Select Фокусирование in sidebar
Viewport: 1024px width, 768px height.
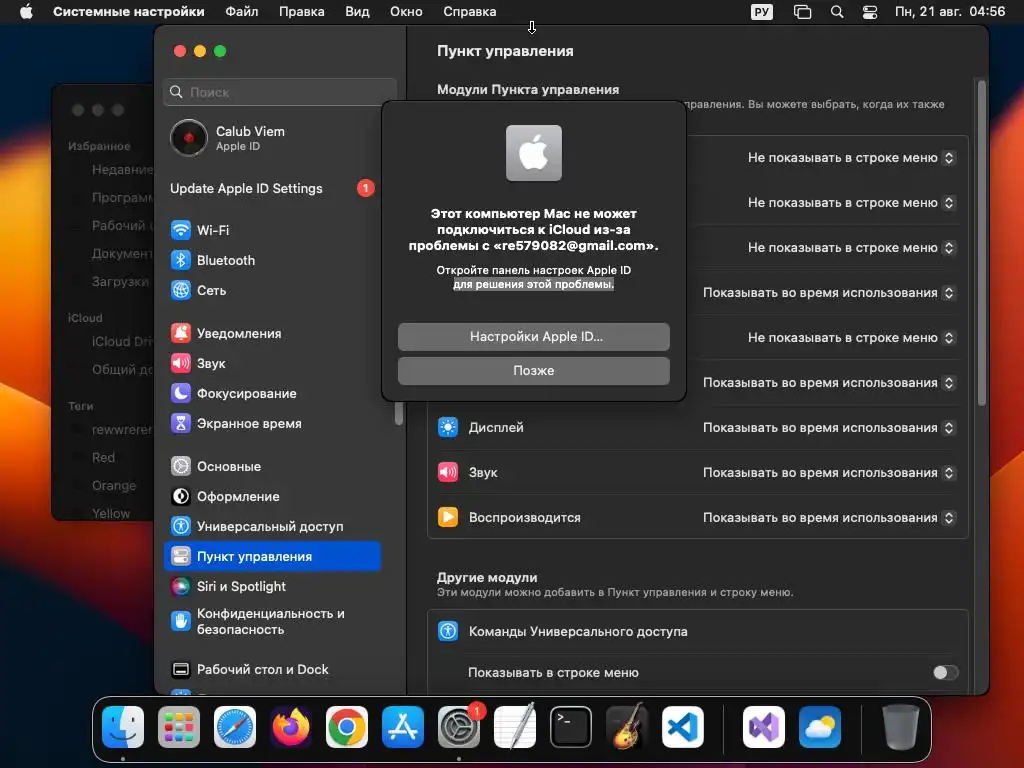coord(272,393)
